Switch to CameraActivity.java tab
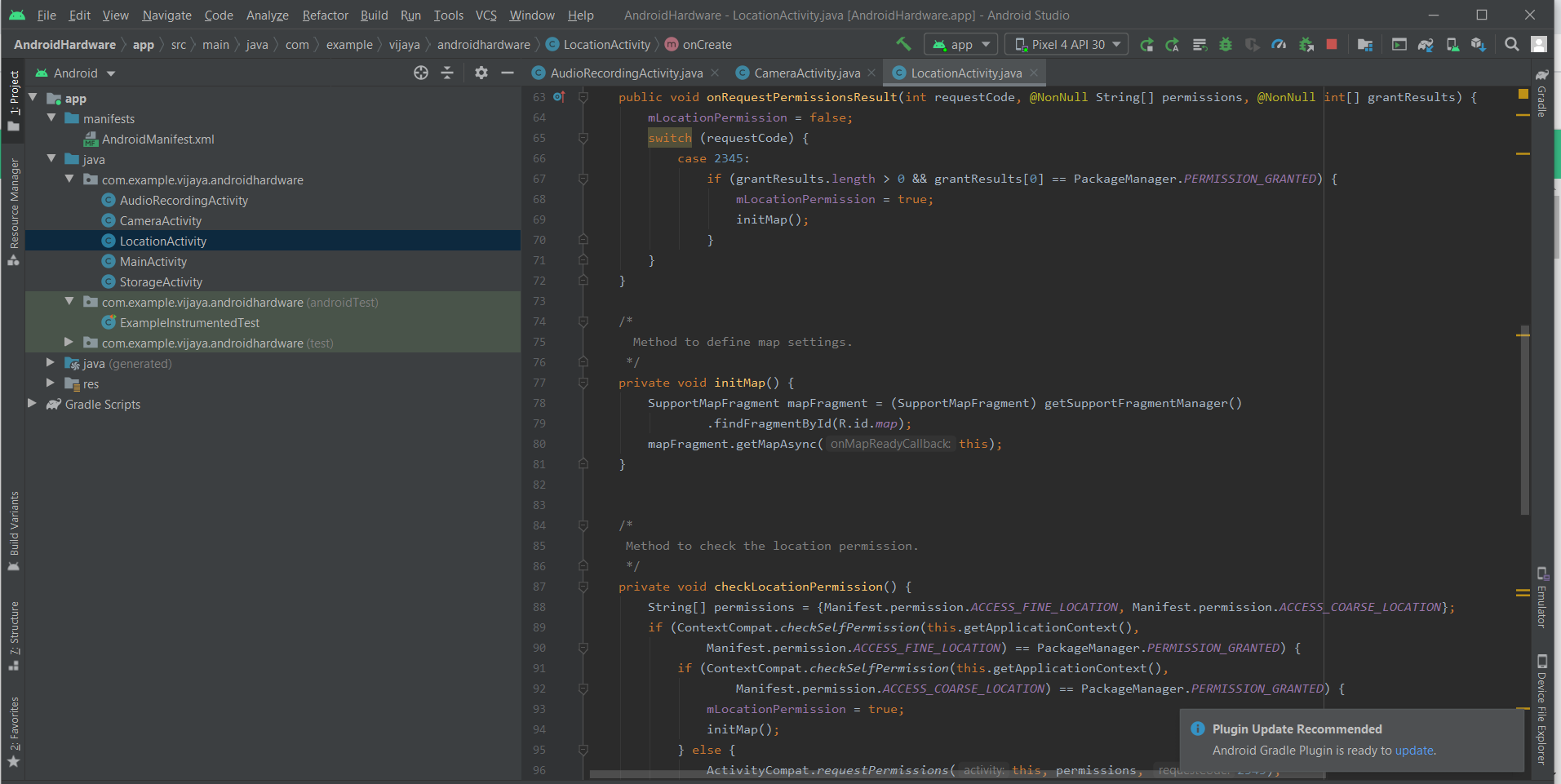 tap(806, 73)
